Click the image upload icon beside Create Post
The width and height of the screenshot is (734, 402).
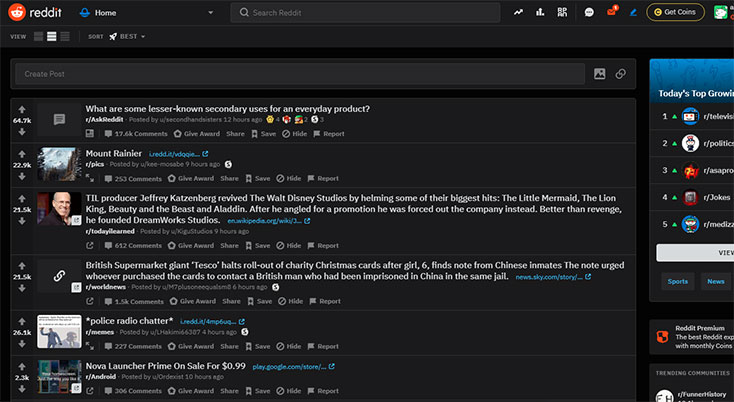(600, 74)
